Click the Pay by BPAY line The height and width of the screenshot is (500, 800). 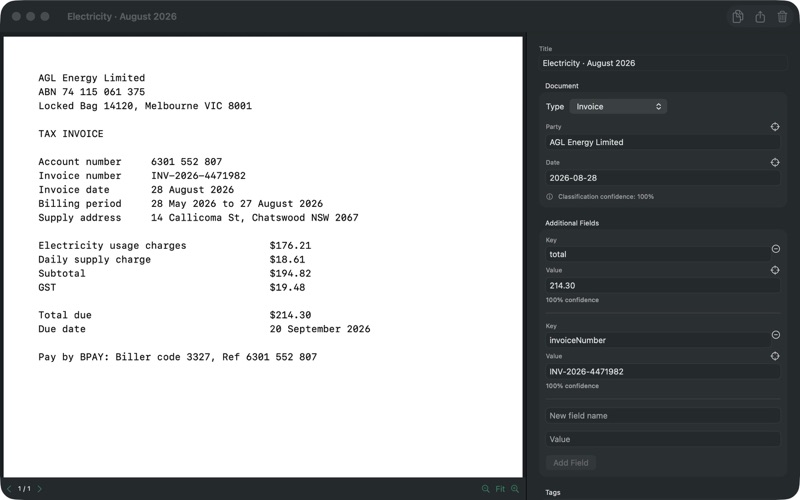178,357
